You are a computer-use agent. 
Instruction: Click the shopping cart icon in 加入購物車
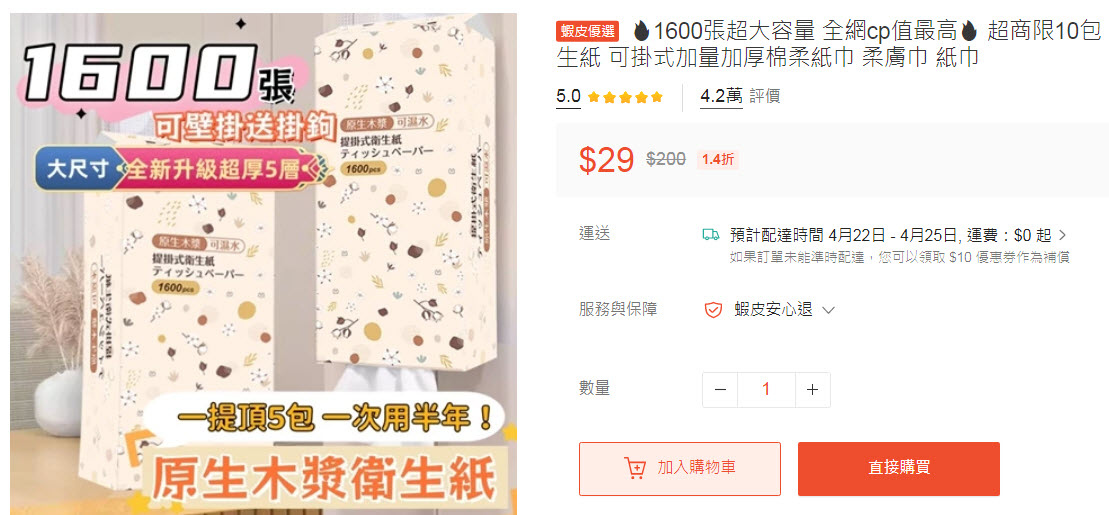[634, 468]
